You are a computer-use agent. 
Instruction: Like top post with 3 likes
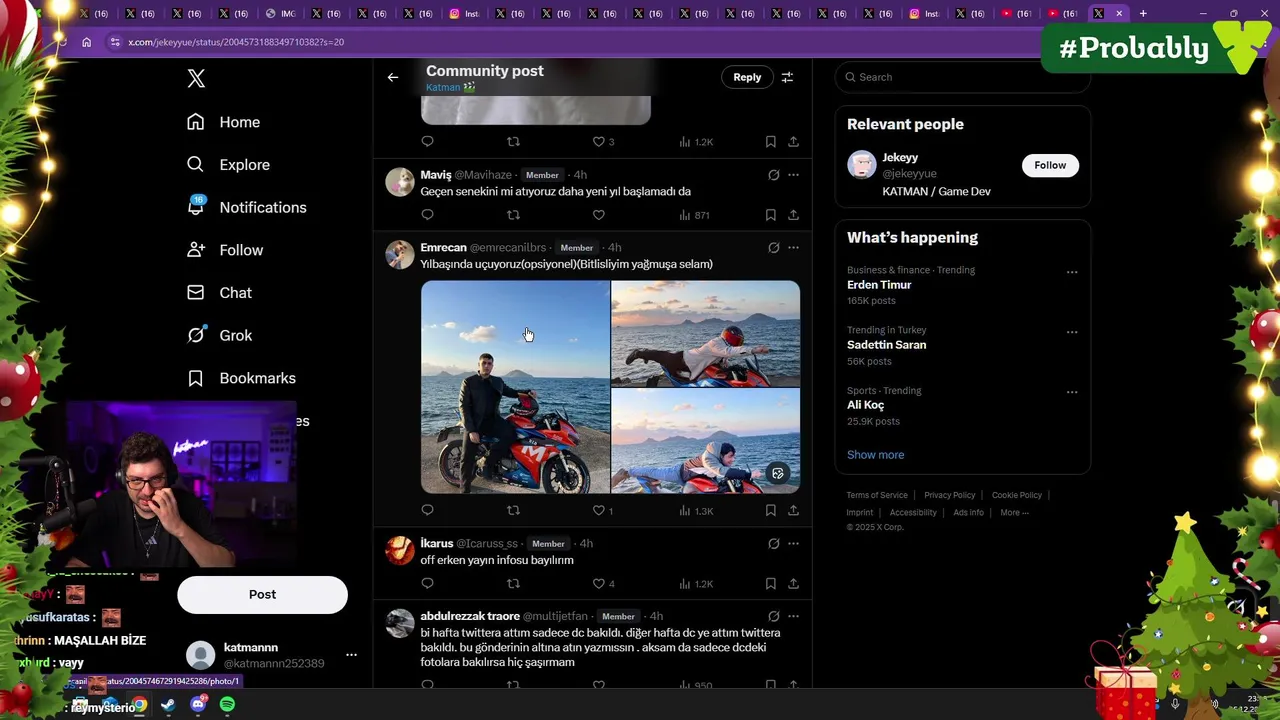602,142
